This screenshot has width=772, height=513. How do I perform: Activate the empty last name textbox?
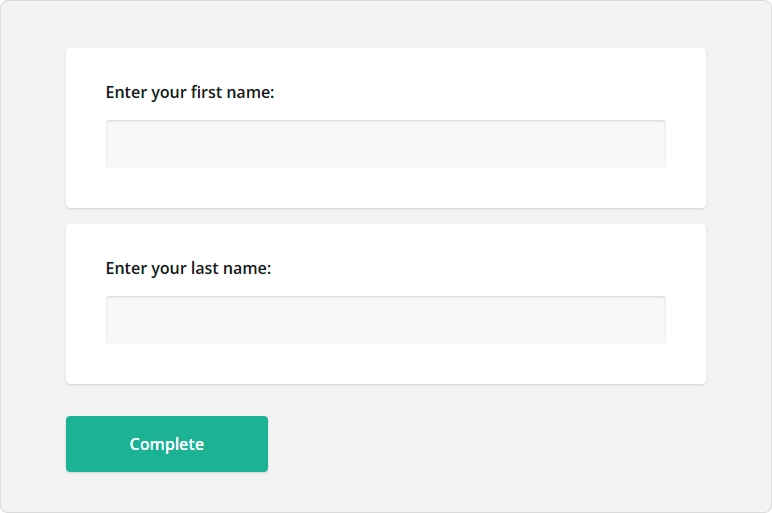385,320
